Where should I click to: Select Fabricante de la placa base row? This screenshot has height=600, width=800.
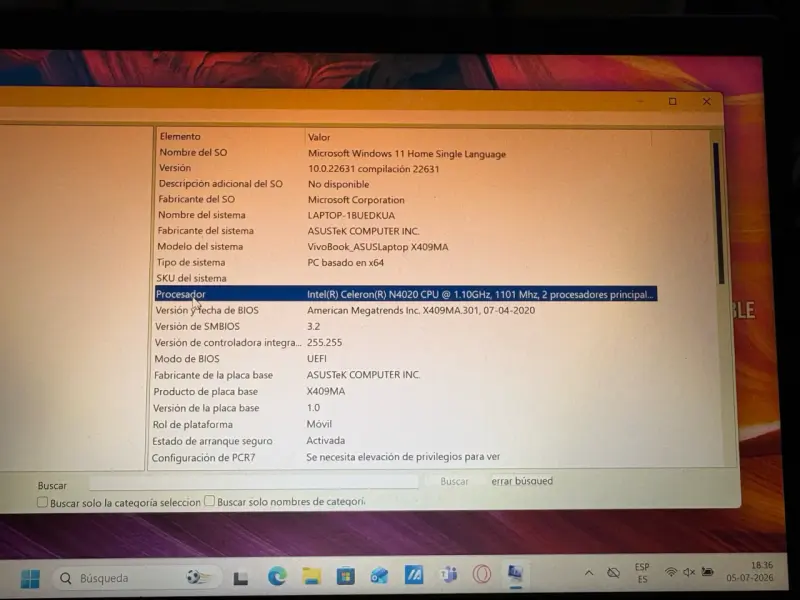tap(406, 375)
